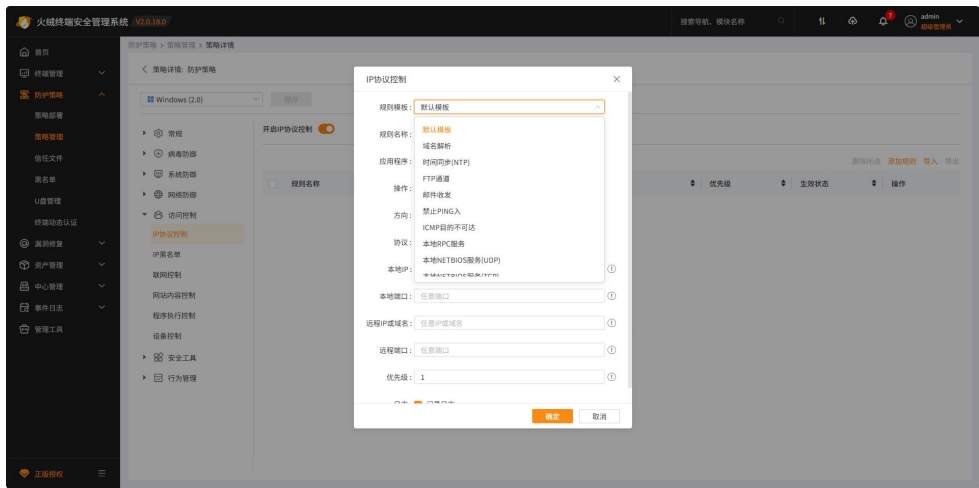Open the cloud upload icon in header
The image size is (979, 488).
pyautogui.click(x=852, y=21)
